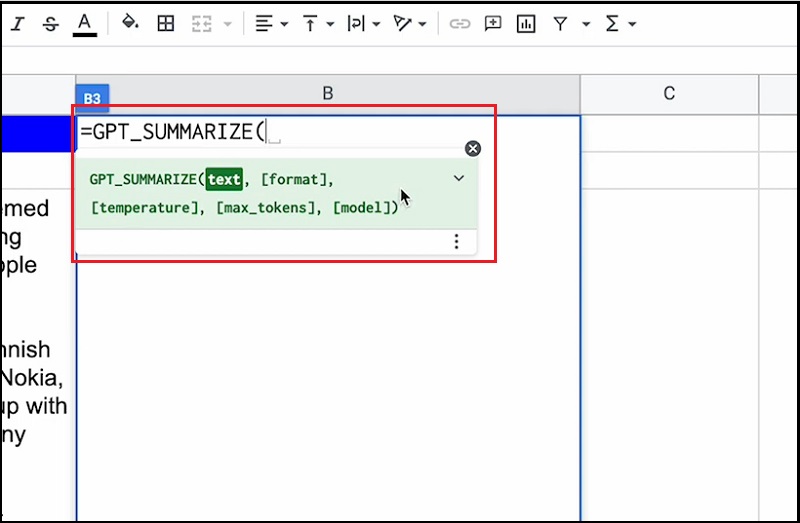This screenshot has height=523, width=800.
Task: Click the text wrapping icon
Action: (356, 23)
